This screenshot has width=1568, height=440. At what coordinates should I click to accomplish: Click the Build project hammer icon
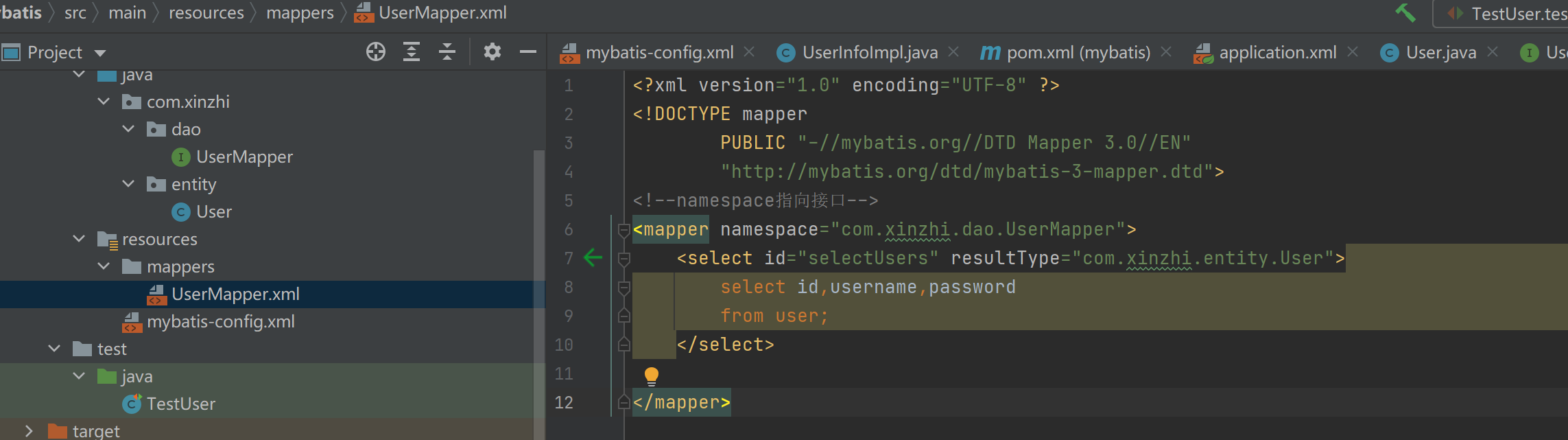[x=1405, y=13]
